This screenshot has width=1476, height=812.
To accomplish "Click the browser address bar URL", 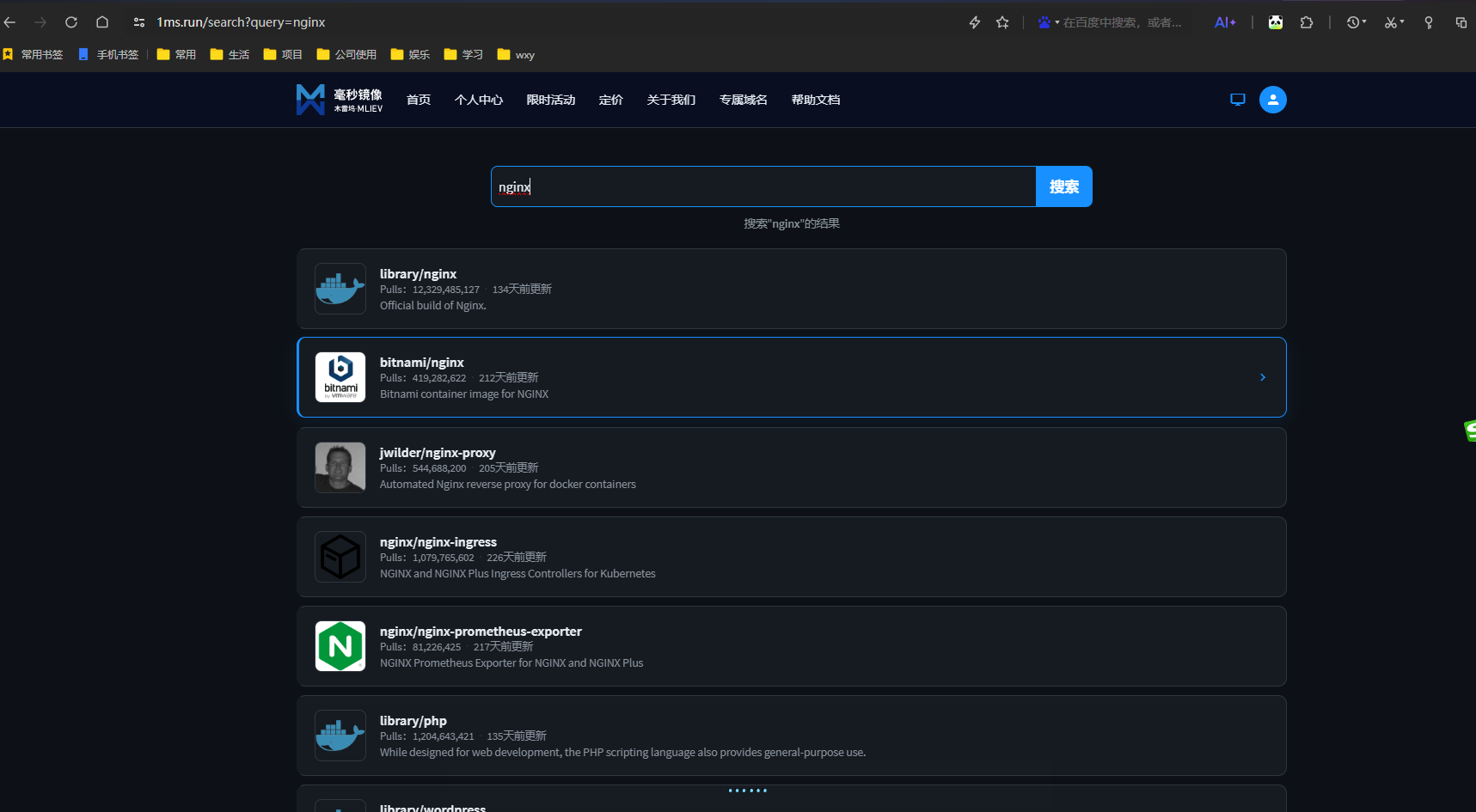I will [241, 22].
